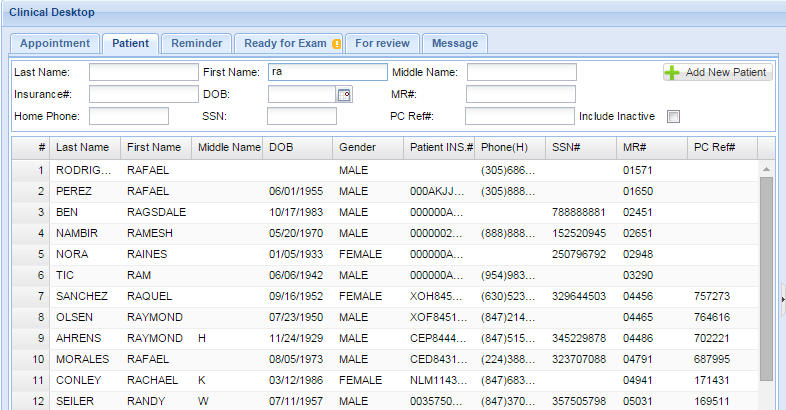Select the BEN RAGSDALE patient row

(385, 213)
